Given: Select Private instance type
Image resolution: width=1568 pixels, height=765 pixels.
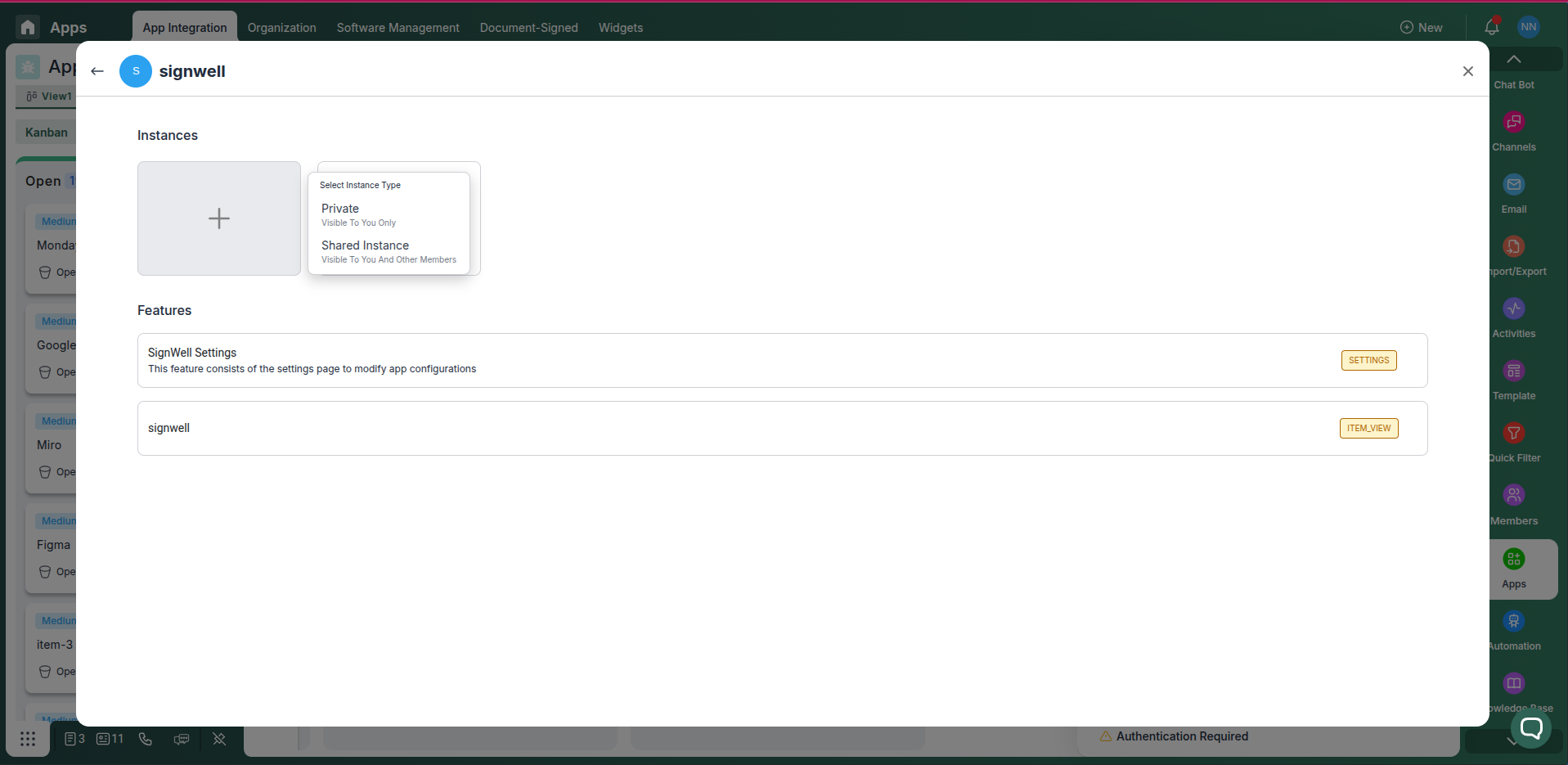Looking at the screenshot, I should pos(358,214).
